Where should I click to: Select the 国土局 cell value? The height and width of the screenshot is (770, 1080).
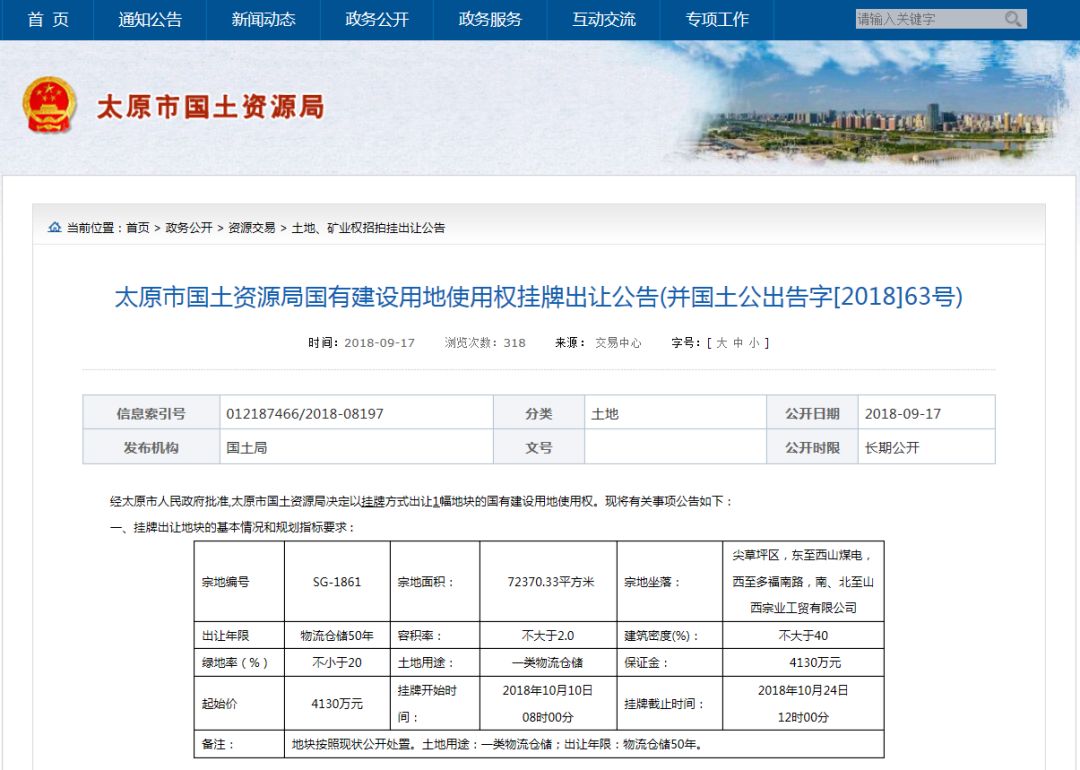click(247, 448)
